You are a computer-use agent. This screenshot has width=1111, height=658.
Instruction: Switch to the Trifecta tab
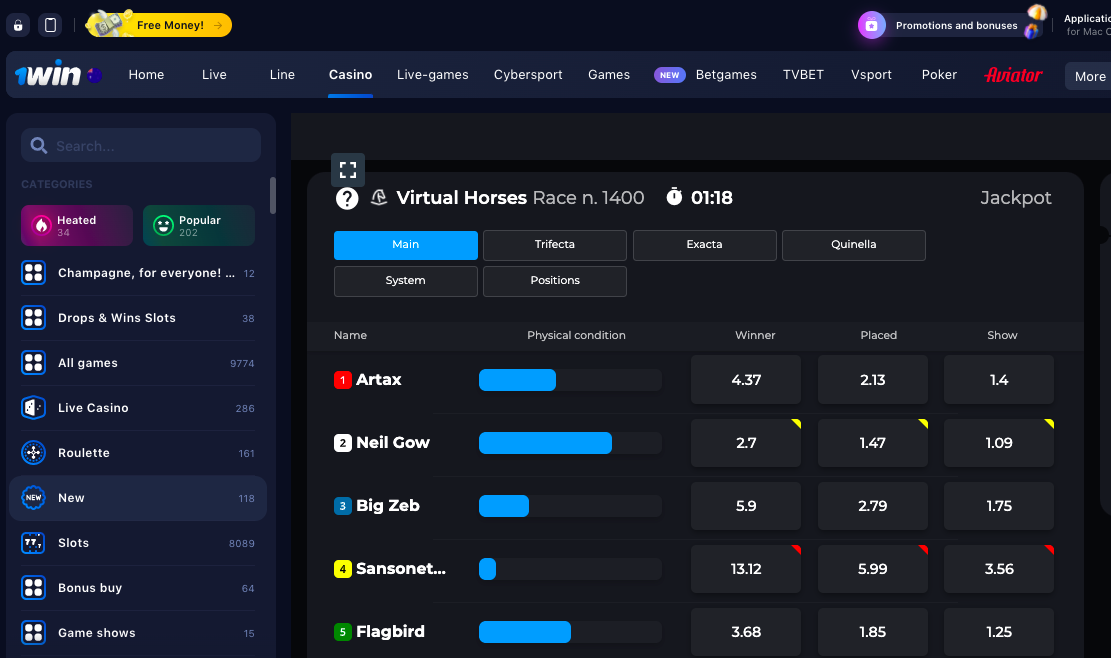tap(555, 245)
